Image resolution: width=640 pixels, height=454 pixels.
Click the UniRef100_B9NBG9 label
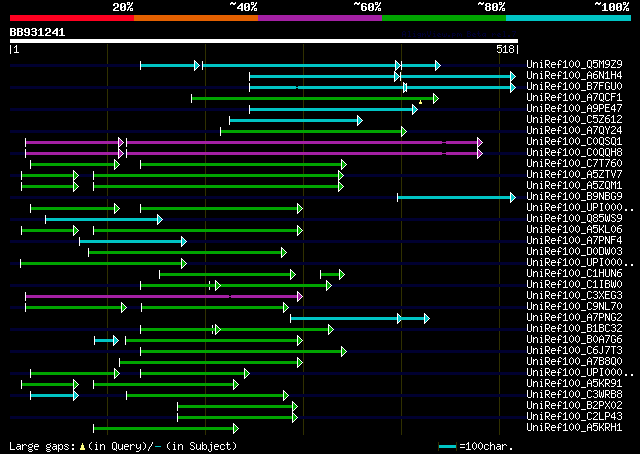[x=574, y=196]
